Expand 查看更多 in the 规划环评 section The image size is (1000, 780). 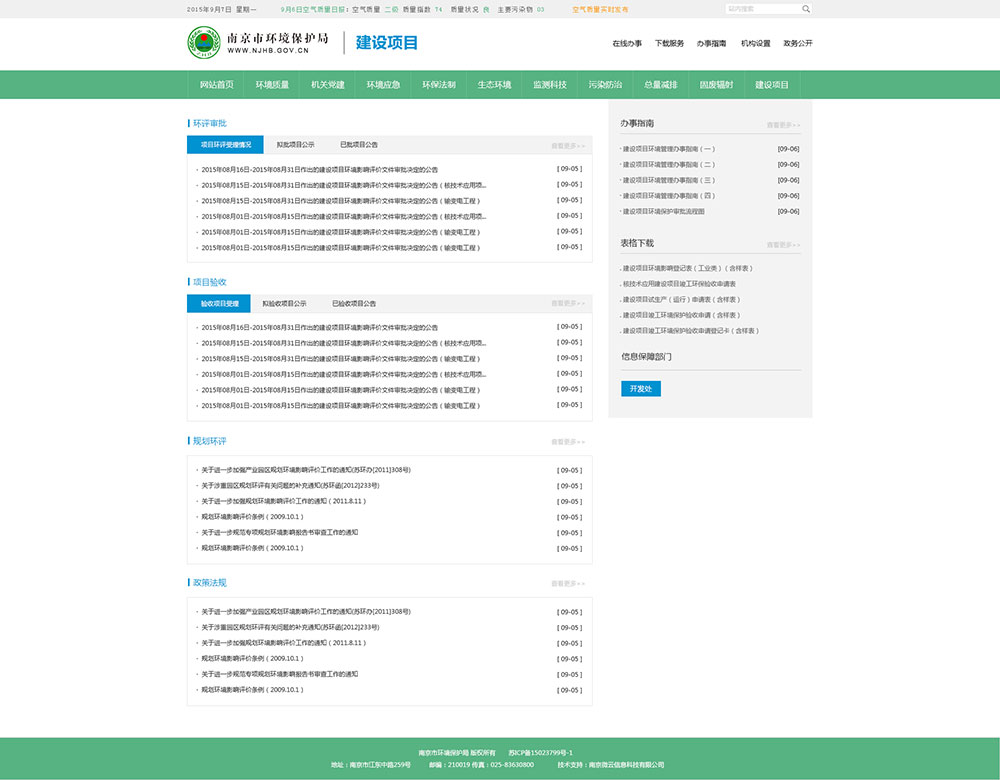tap(567, 442)
